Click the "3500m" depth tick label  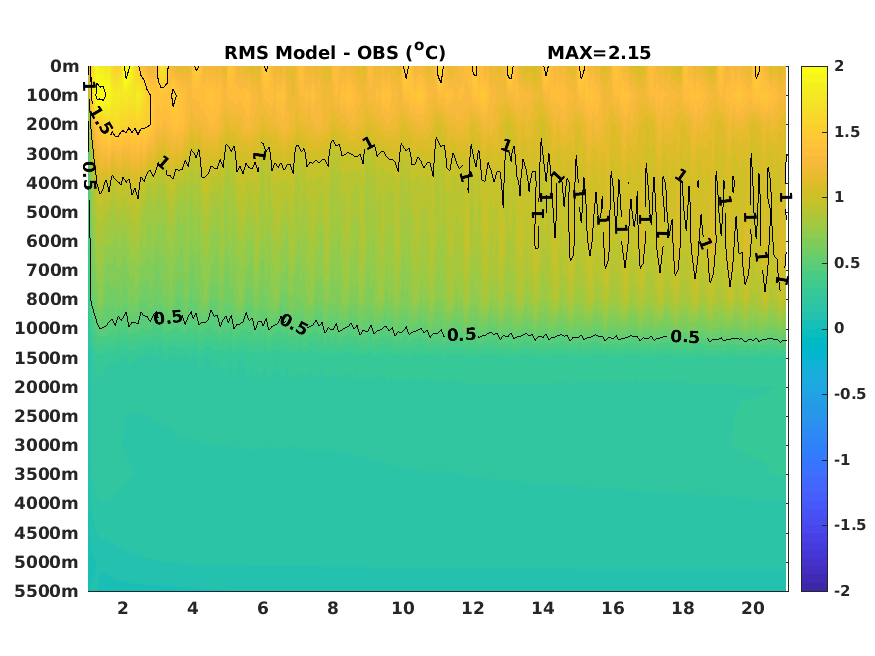coord(46,474)
